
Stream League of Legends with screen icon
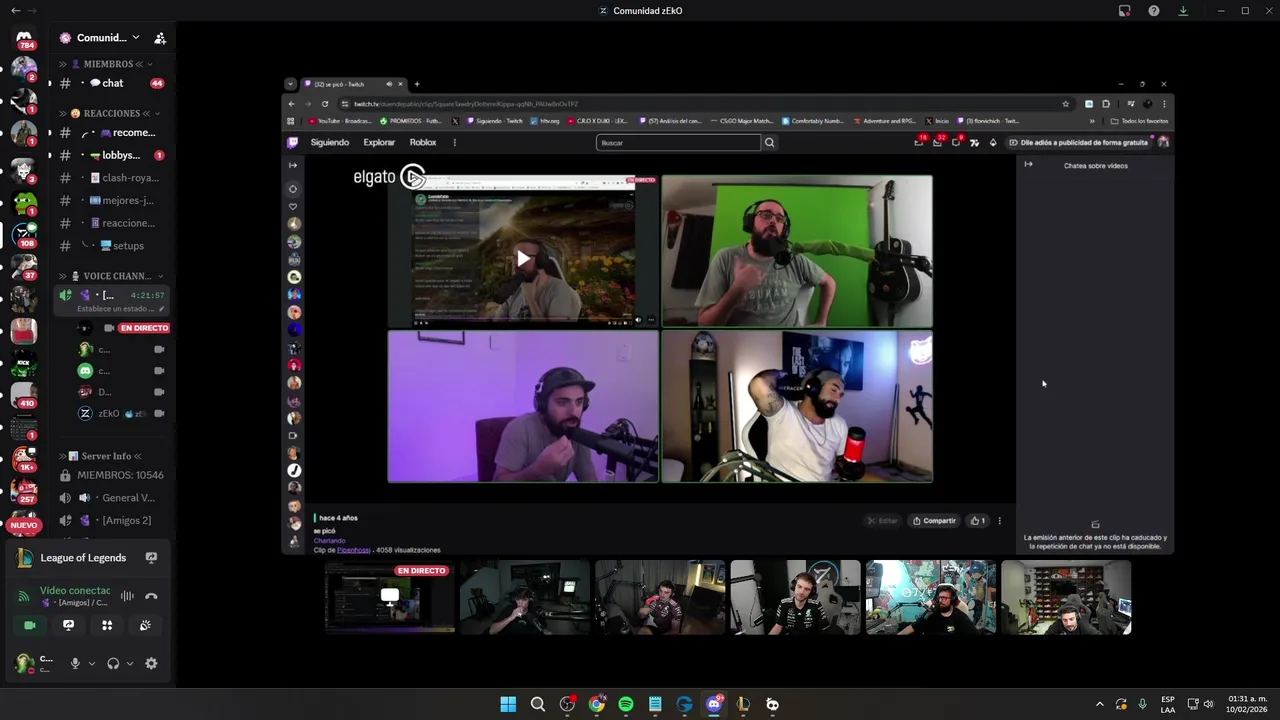coord(151,558)
